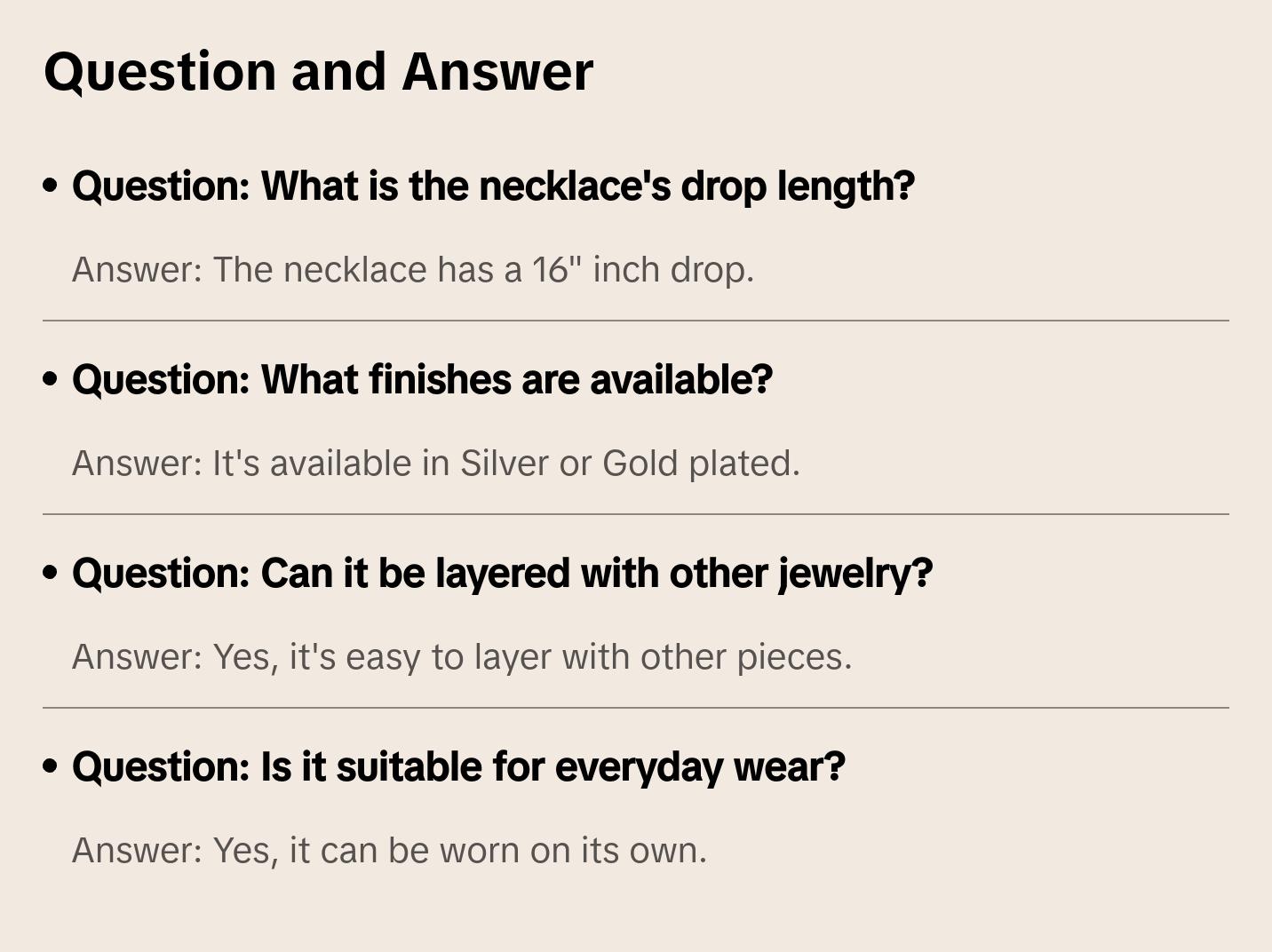Viewport: 1272px width, 952px height.
Task: Click the bullet next to the layering question
Action: pyautogui.click(x=51, y=573)
